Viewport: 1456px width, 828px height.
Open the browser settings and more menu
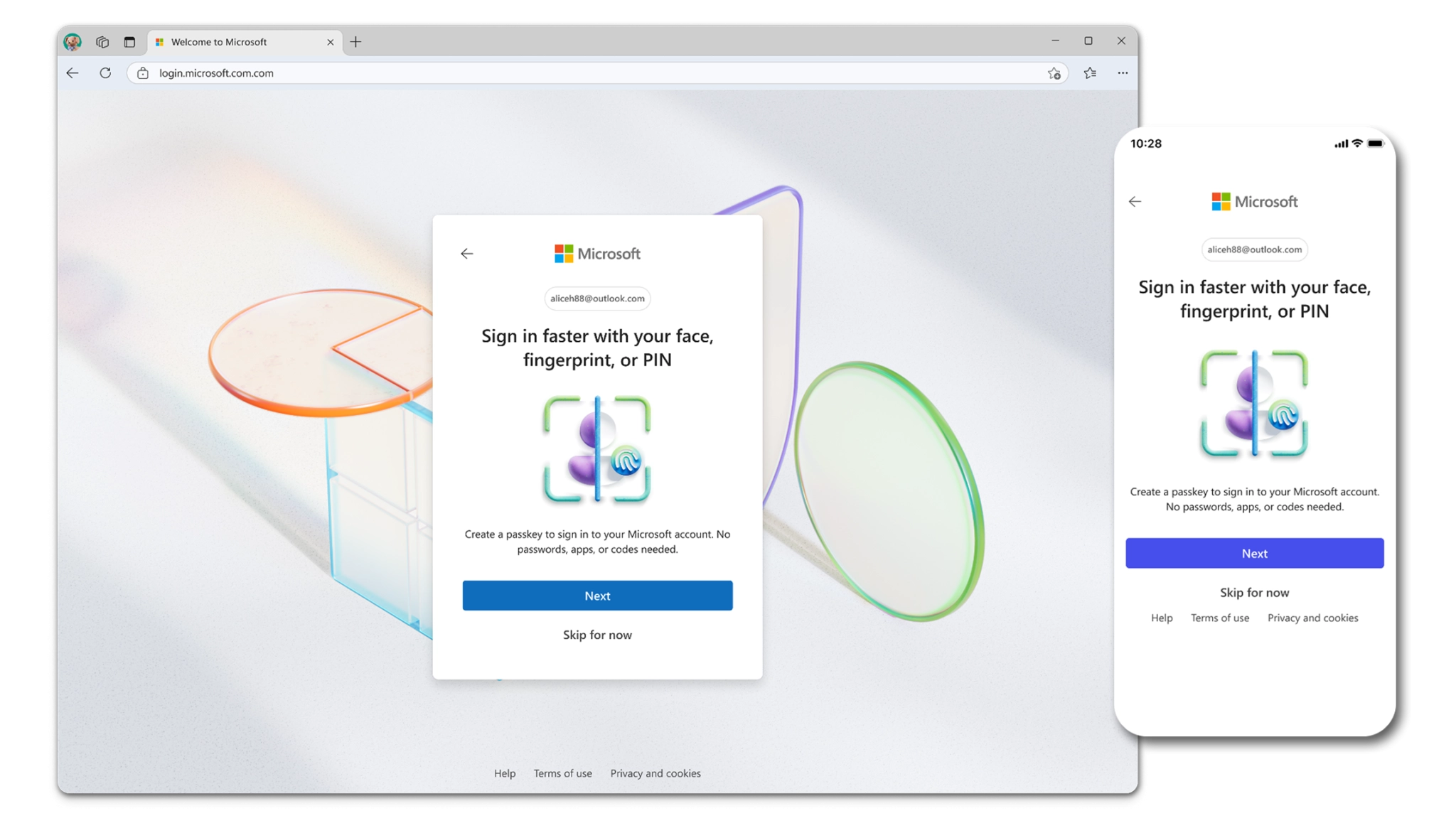(x=1123, y=73)
